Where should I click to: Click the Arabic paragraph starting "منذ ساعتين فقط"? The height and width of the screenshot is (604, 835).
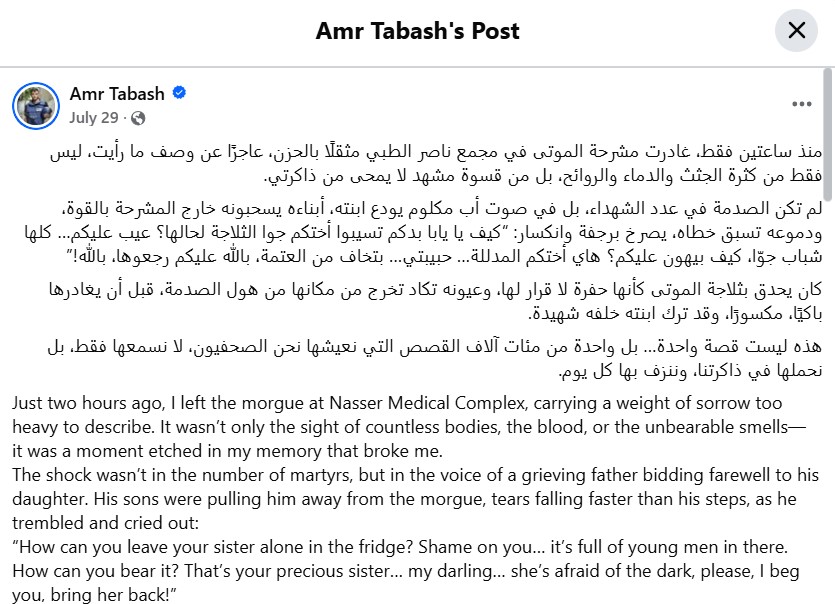436,164
